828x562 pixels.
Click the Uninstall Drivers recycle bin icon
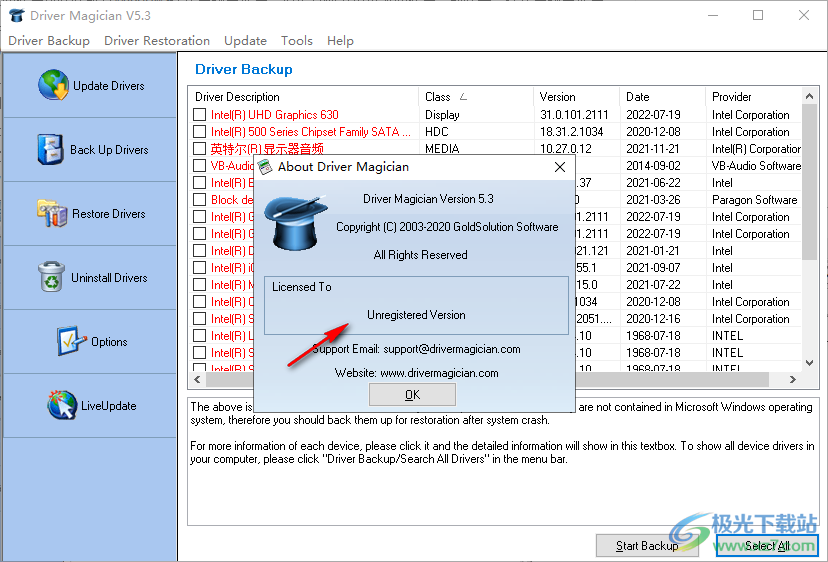51,277
